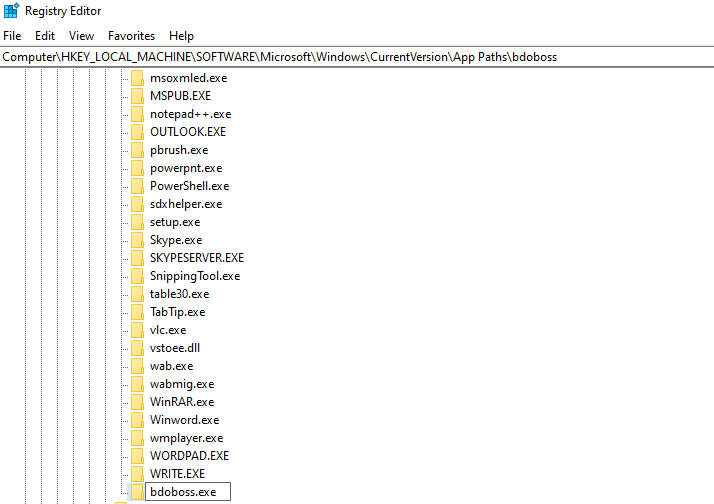Click the OUTLOOK.EXE folder icon
This screenshot has width=714, height=504.
(x=137, y=132)
